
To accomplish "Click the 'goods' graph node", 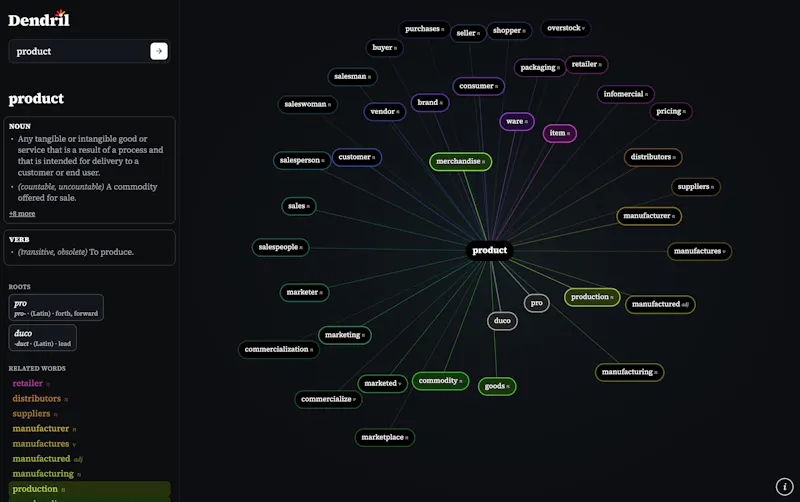I will tap(497, 386).
